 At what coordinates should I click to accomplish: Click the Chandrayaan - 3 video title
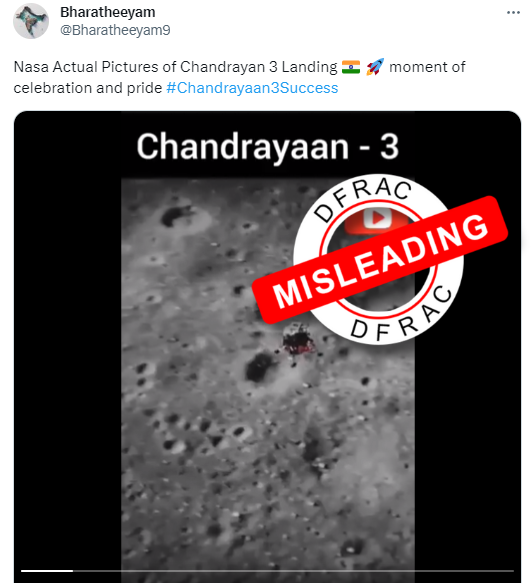(268, 146)
